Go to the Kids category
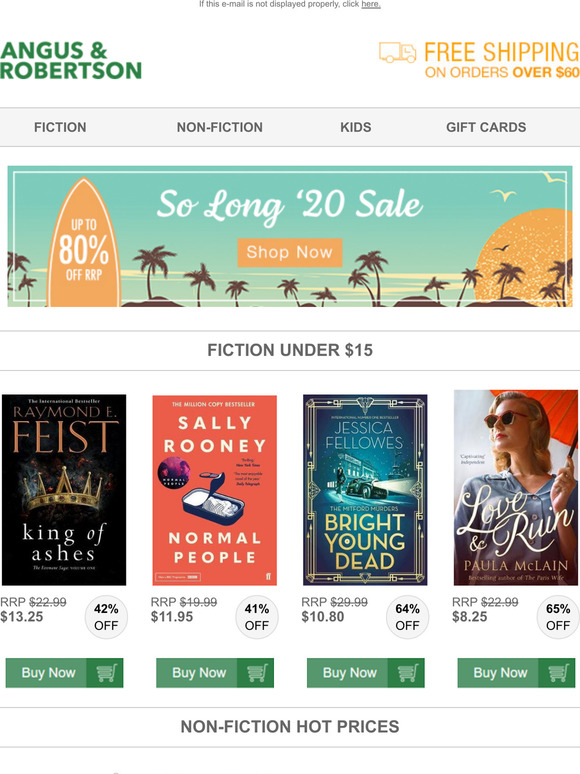This screenshot has height=774, width=580. coord(355,127)
